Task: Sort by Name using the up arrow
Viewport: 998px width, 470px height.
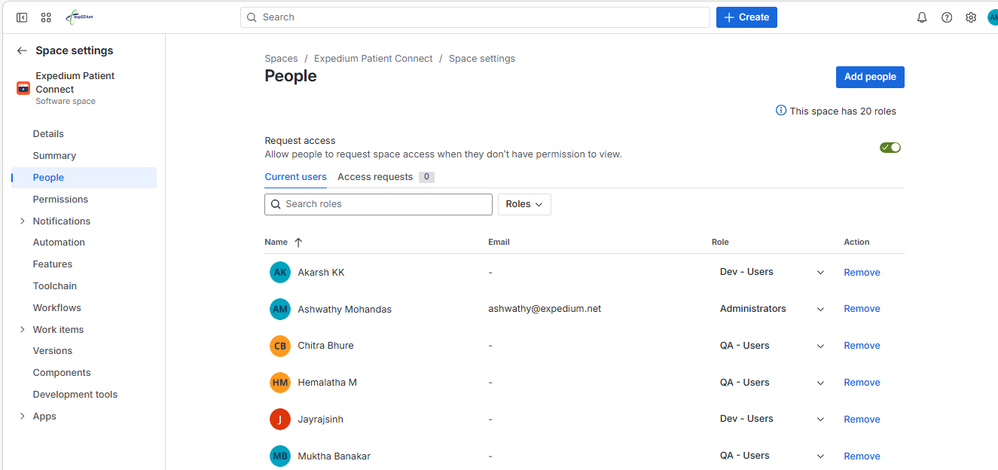Action: coord(299,242)
